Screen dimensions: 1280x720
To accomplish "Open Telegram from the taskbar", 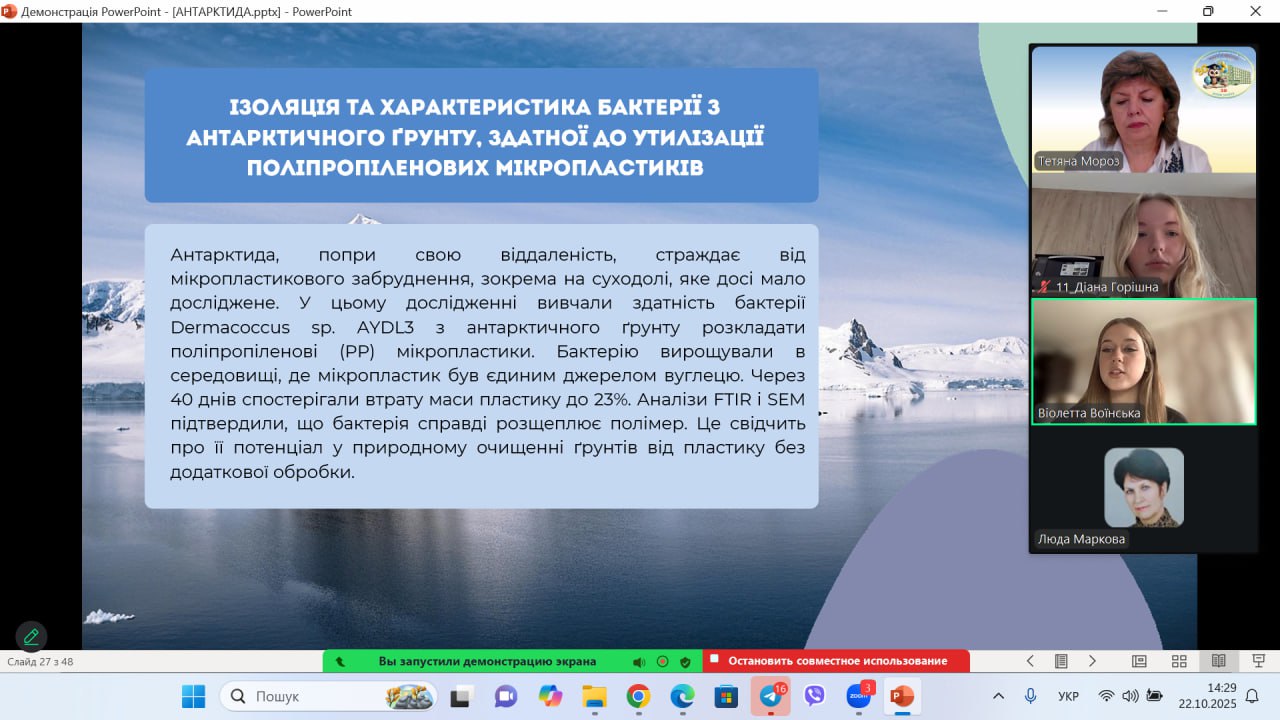I will coord(771,696).
